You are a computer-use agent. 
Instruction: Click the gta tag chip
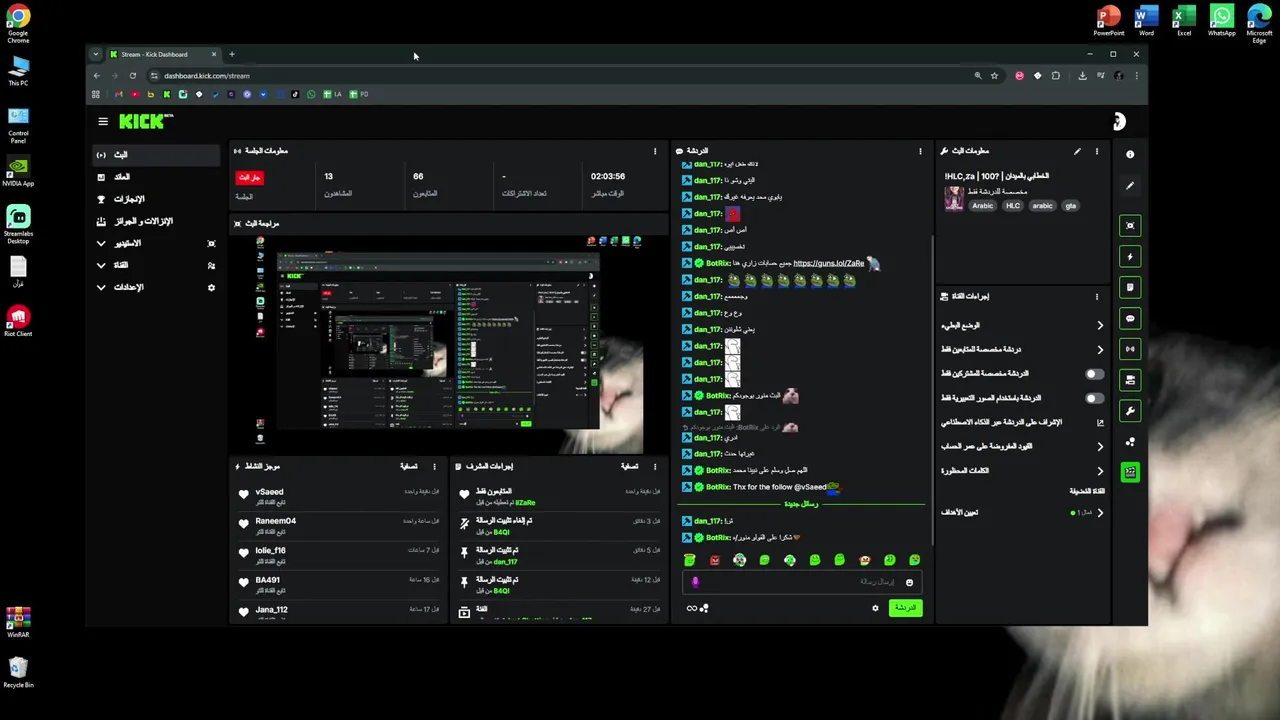coord(1071,206)
